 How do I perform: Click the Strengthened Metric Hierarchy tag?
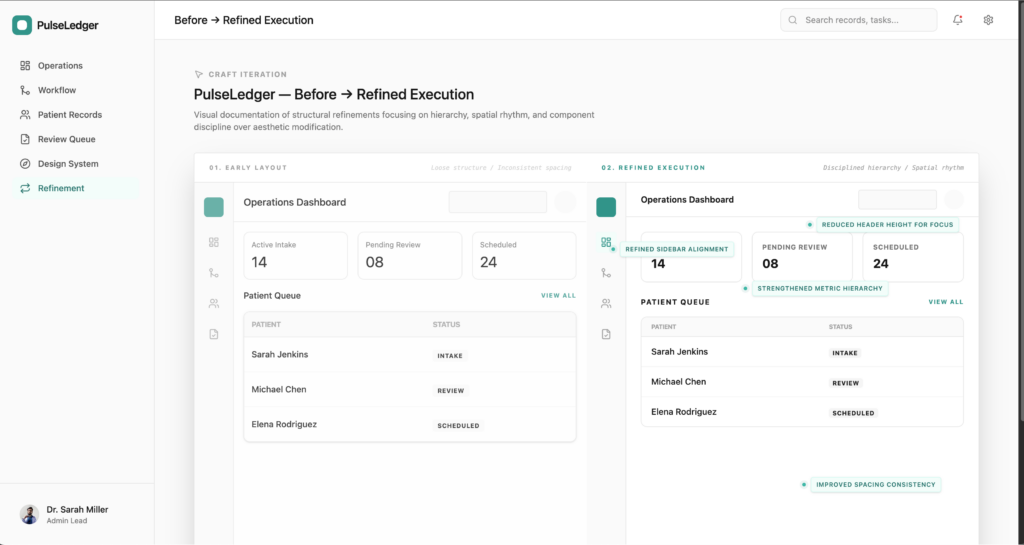pos(820,288)
